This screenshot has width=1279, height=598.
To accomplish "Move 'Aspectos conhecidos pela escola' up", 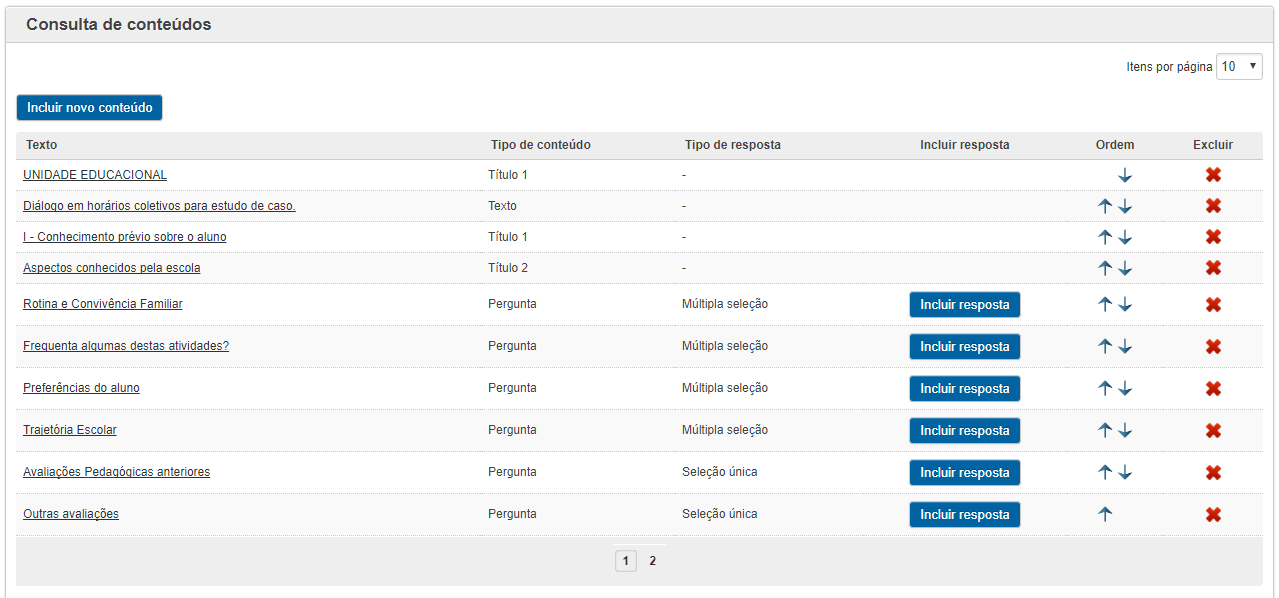I will click(1105, 268).
